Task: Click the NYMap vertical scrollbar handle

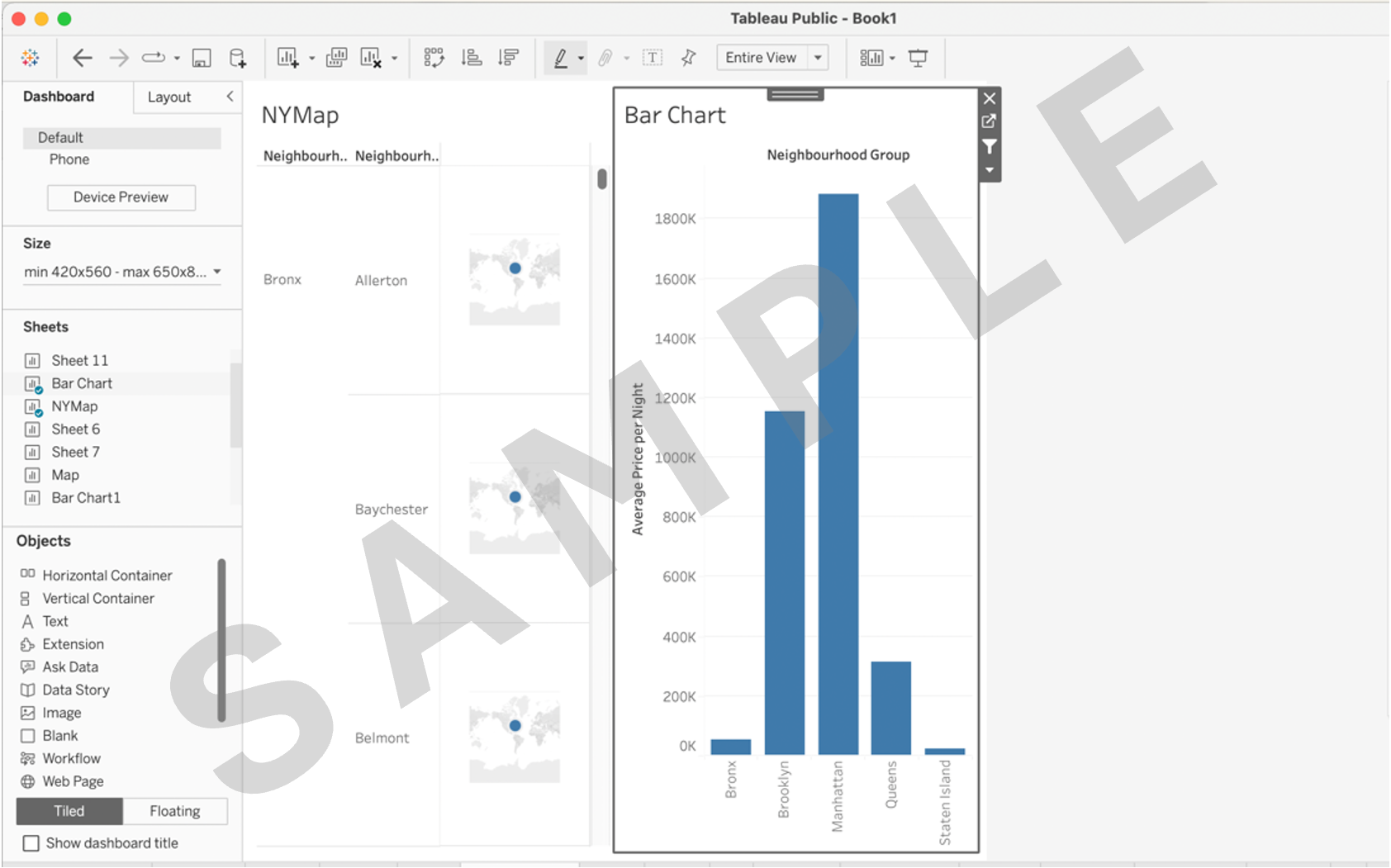Action: (602, 178)
